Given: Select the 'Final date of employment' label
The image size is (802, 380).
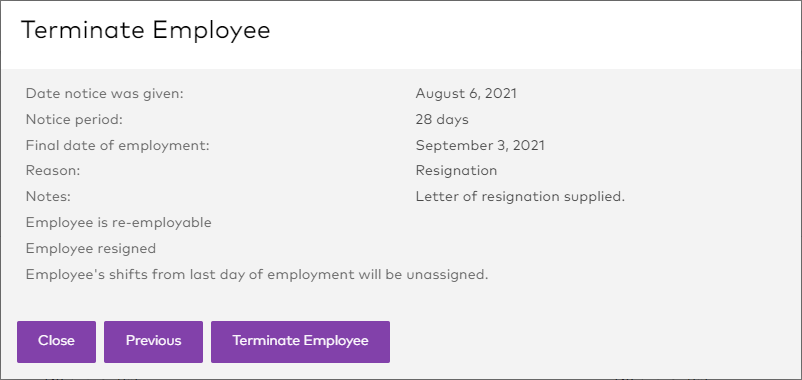Looking at the screenshot, I should coord(118,145).
